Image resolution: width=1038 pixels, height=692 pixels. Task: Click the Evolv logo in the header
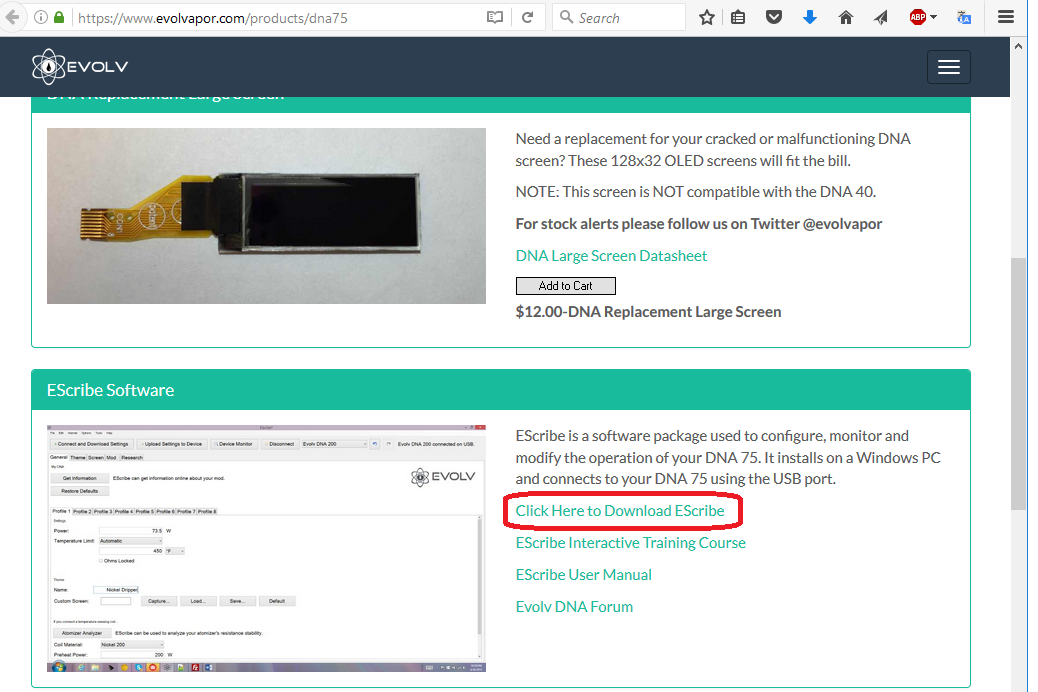(x=80, y=67)
